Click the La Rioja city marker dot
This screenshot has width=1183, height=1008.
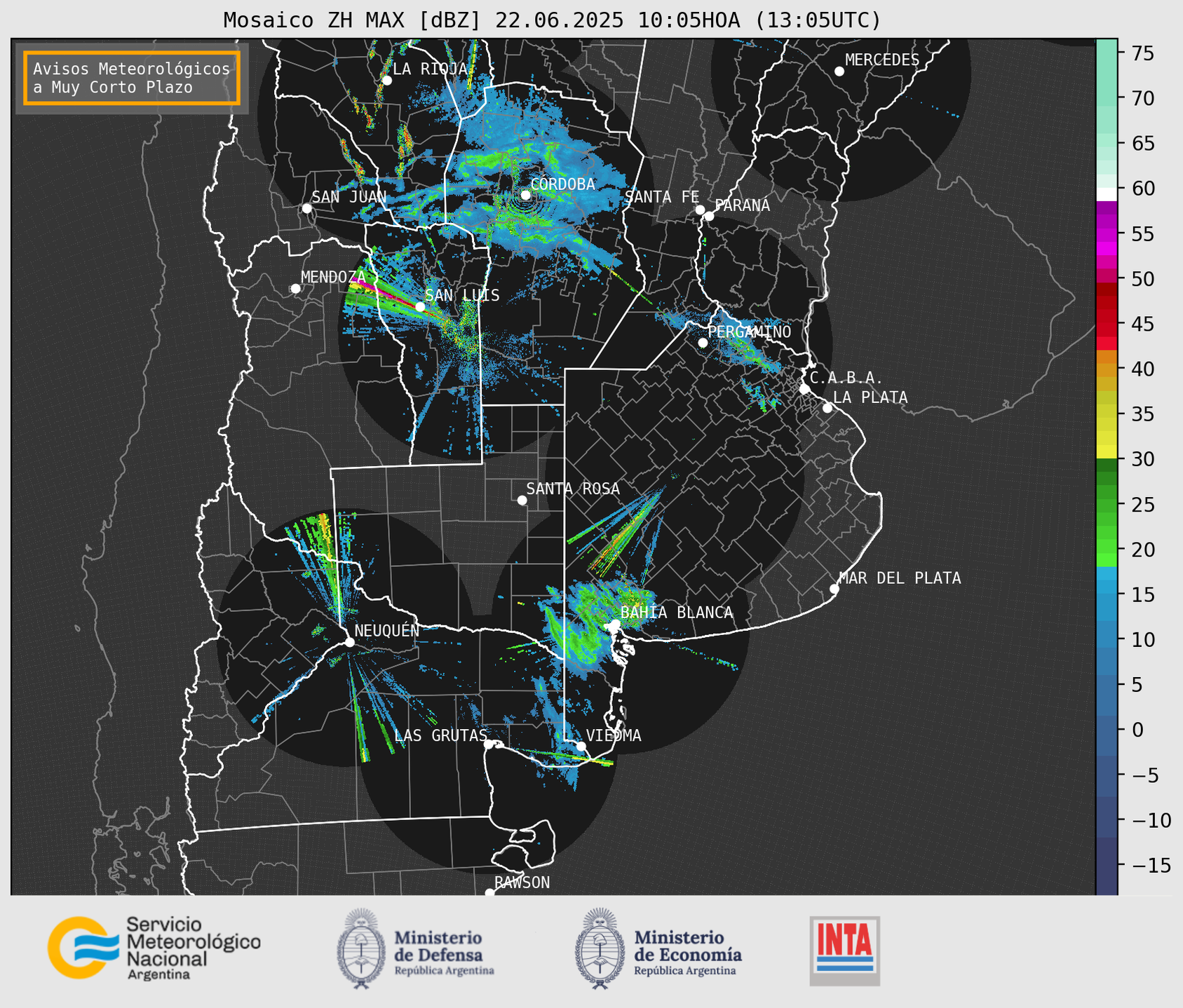tap(387, 81)
